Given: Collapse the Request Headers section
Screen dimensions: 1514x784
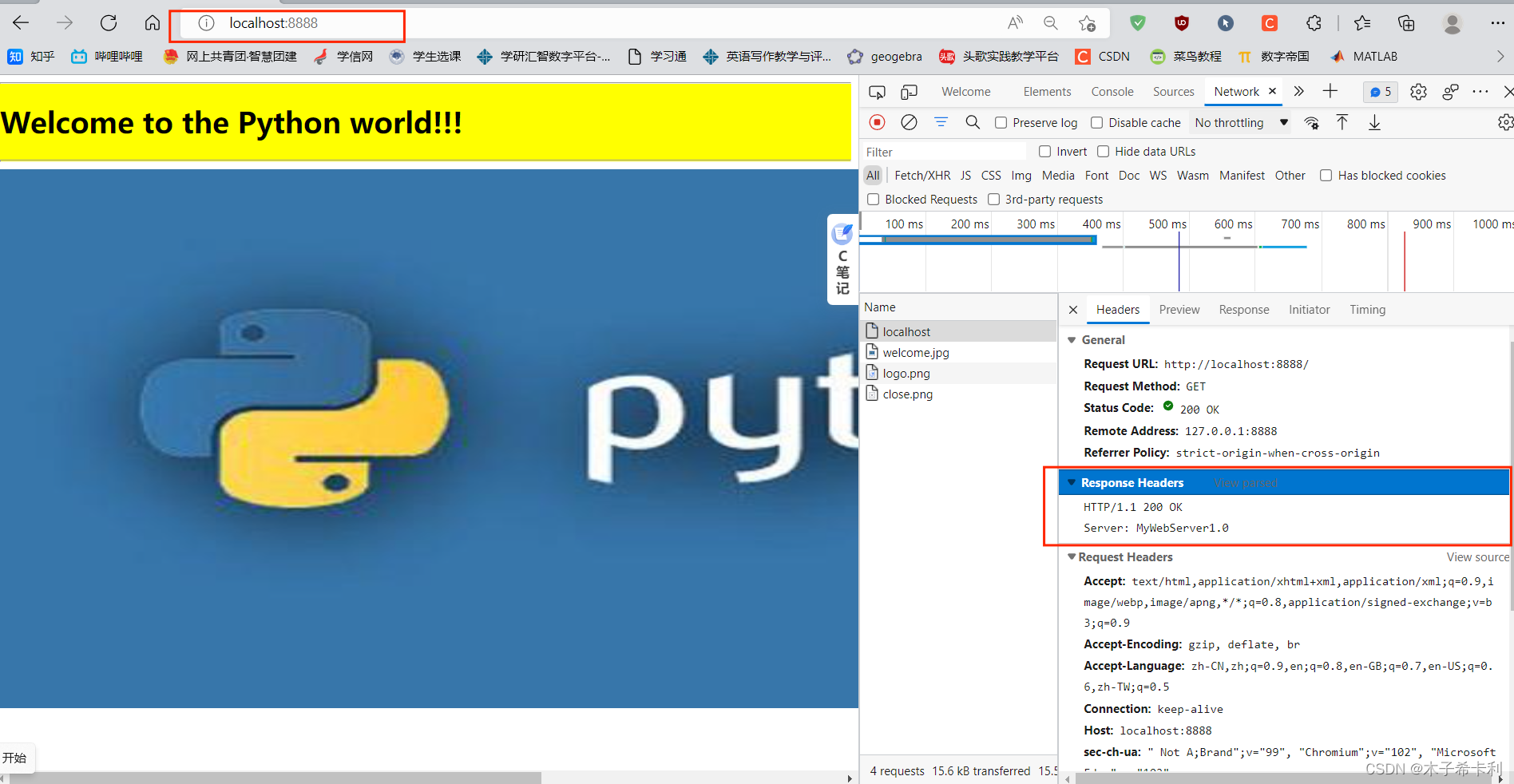Looking at the screenshot, I should tap(1072, 556).
